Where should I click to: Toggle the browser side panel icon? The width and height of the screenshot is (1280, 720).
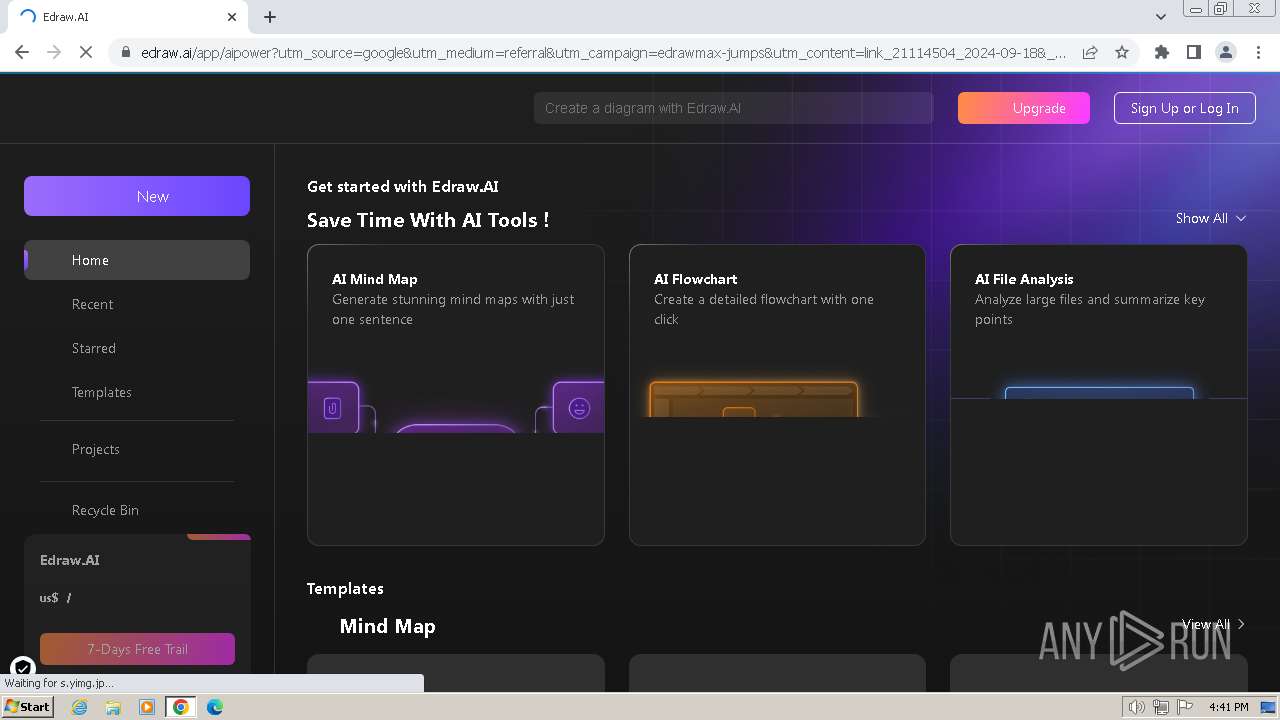click(1193, 52)
